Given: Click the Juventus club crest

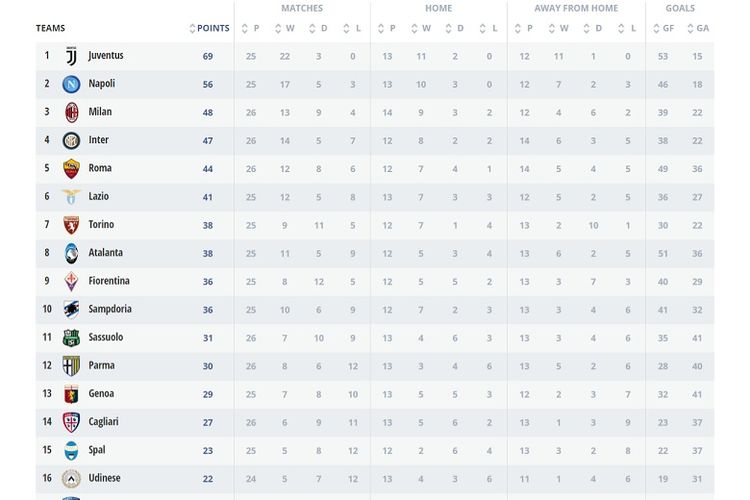Looking at the screenshot, I should [x=71, y=56].
